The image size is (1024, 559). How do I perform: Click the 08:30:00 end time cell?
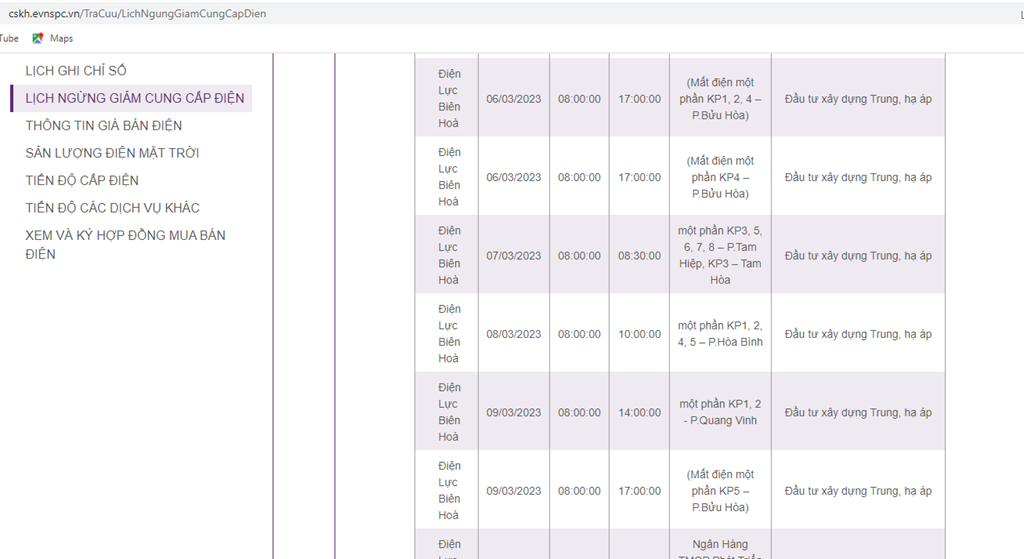pos(639,255)
